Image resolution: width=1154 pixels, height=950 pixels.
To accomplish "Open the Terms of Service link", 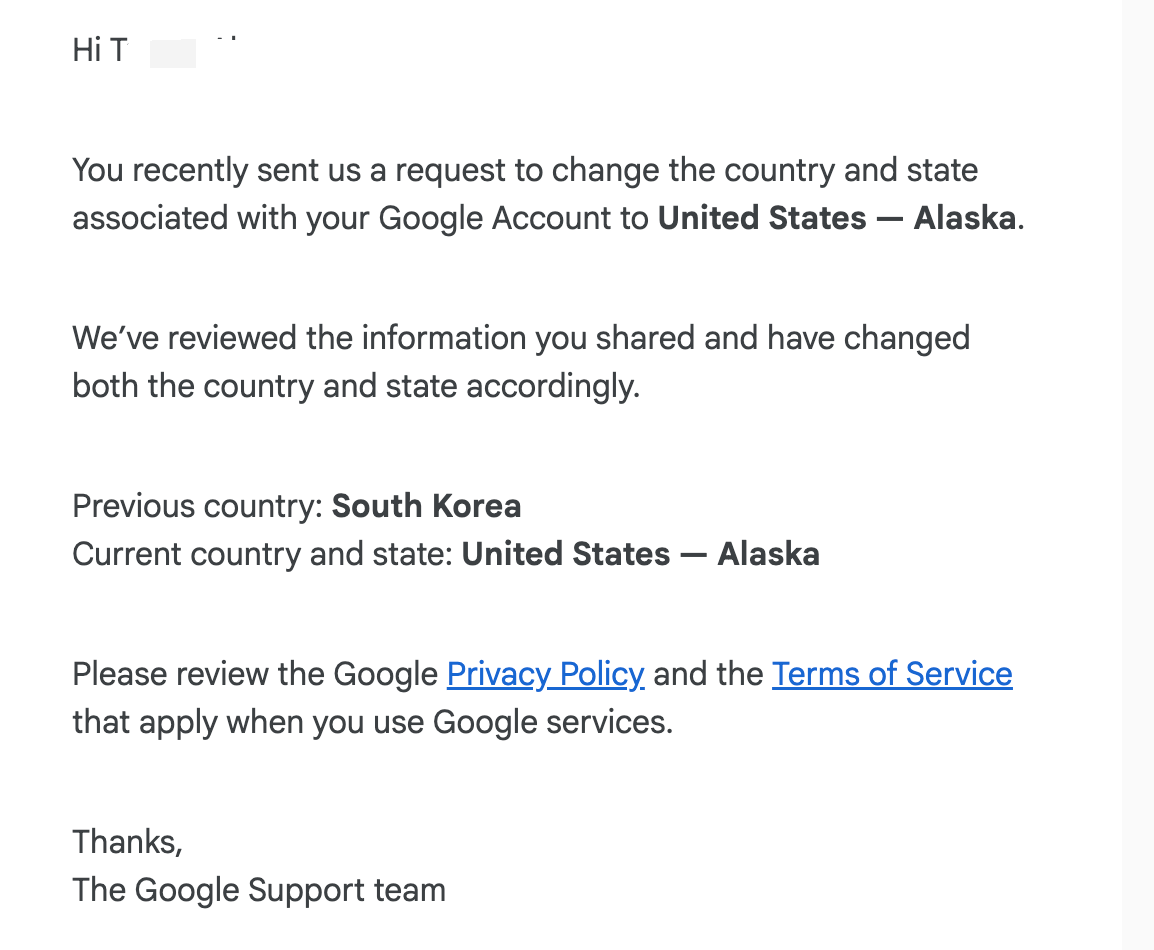I will click(x=892, y=674).
